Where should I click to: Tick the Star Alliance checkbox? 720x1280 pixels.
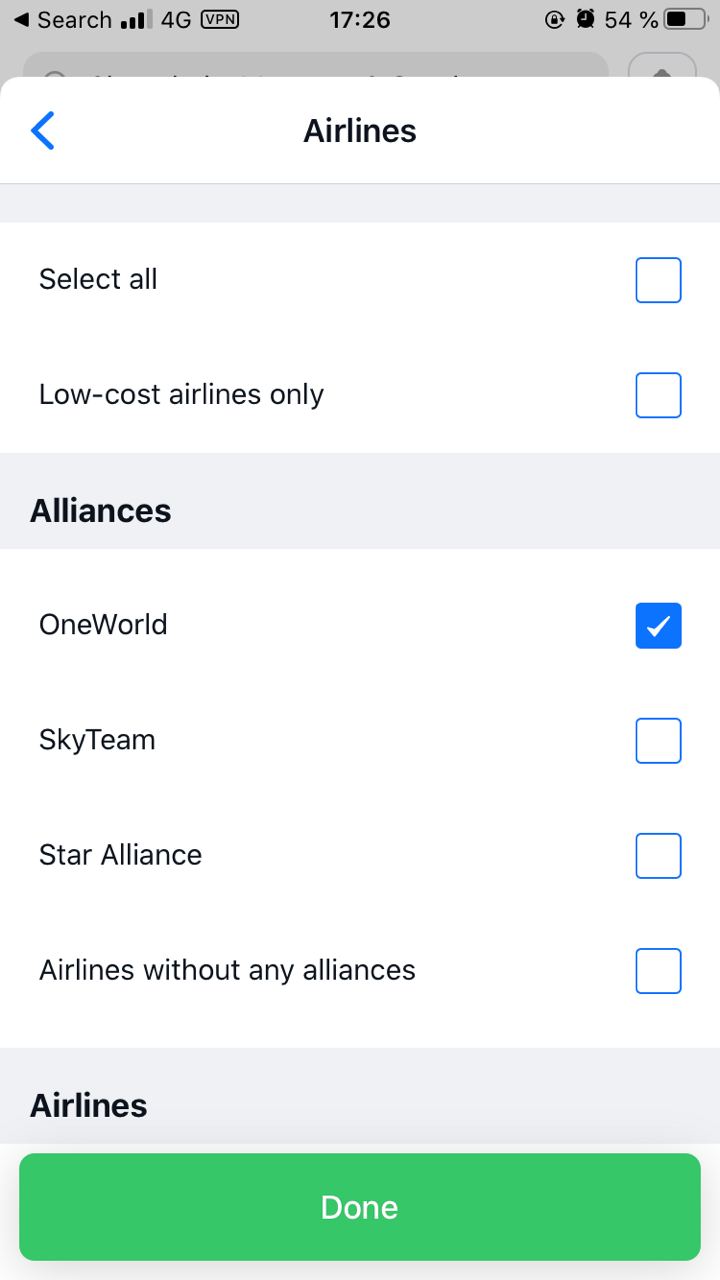[658, 856]
